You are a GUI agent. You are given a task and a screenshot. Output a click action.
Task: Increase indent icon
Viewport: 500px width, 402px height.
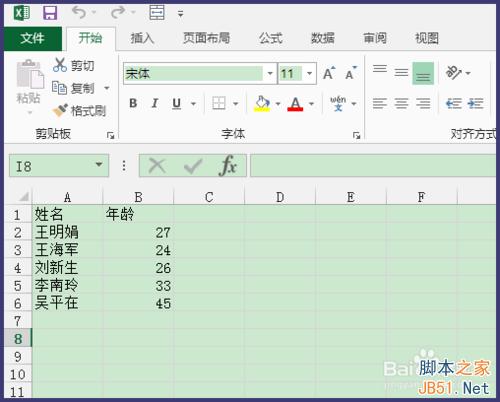point(475,104)
